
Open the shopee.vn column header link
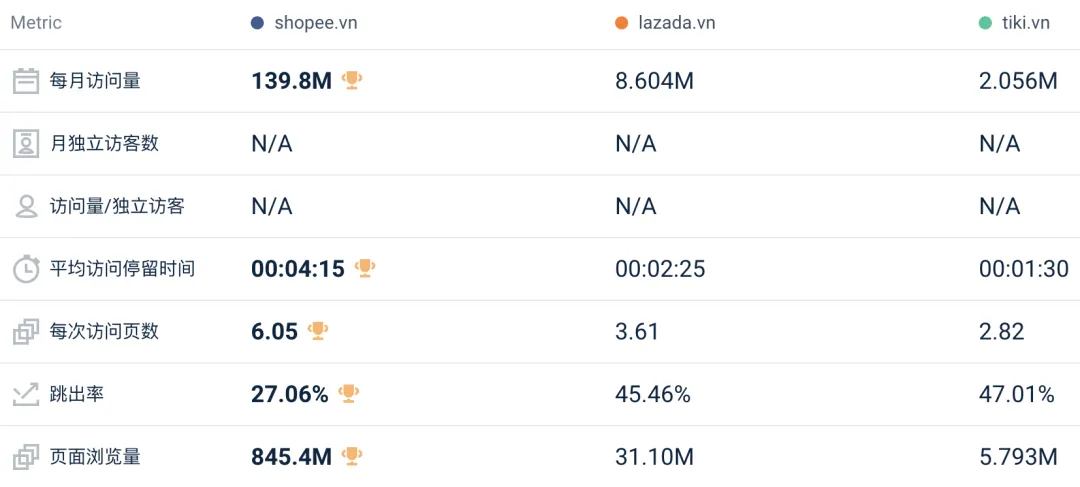click(315, 23)
